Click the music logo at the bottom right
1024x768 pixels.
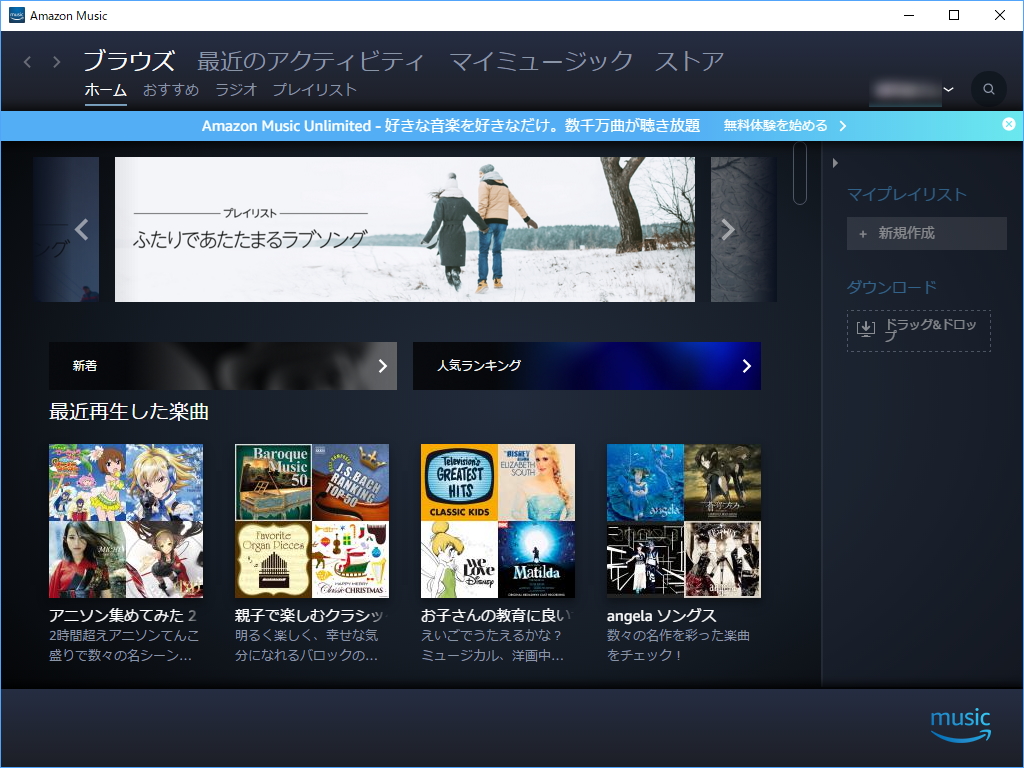[x=958, y=725]
